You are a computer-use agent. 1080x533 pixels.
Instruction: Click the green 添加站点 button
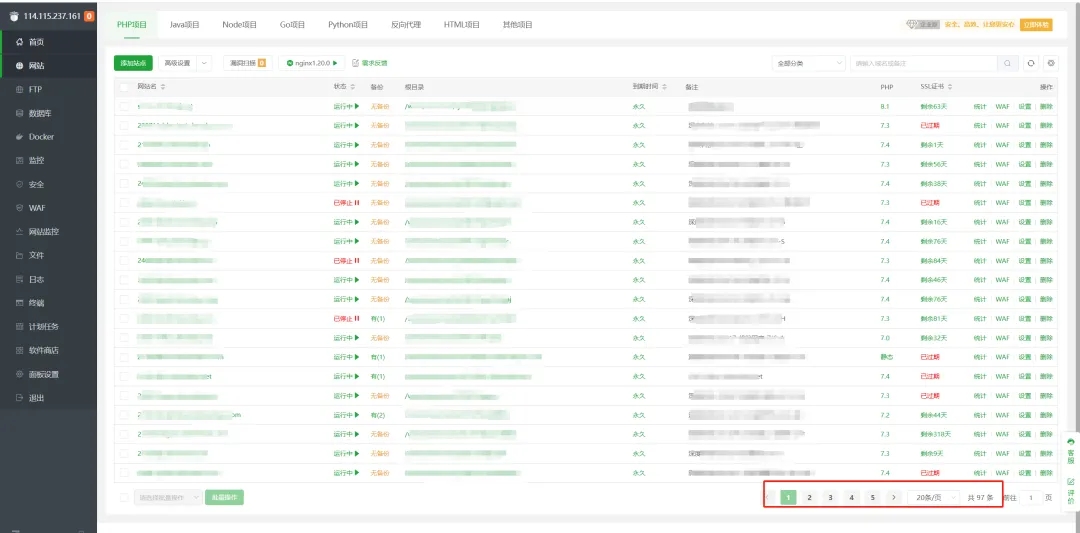point(133,63)
